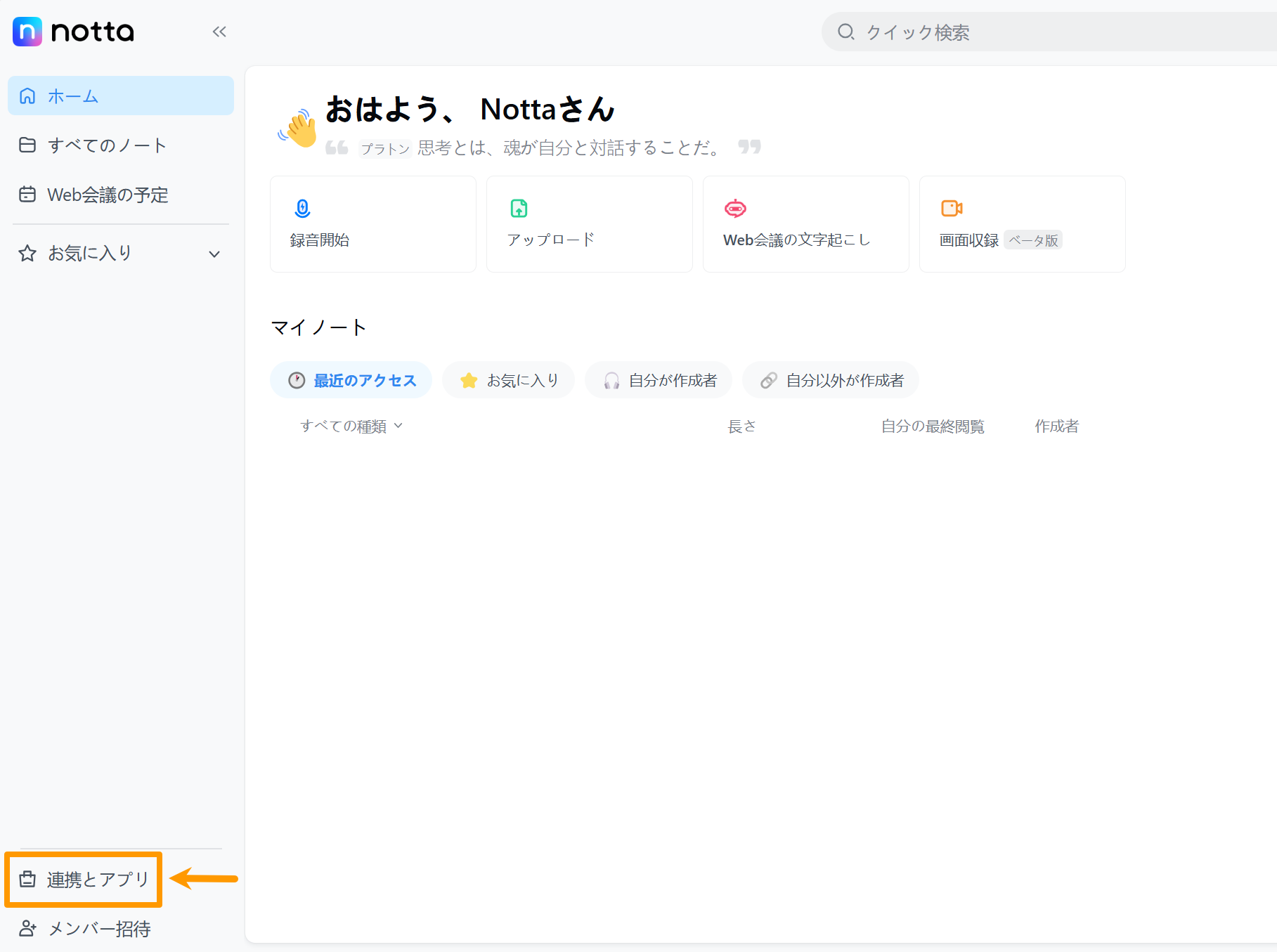Click the orange camera icon for 画面収録
1277x952 pixels.
(952, 208)
